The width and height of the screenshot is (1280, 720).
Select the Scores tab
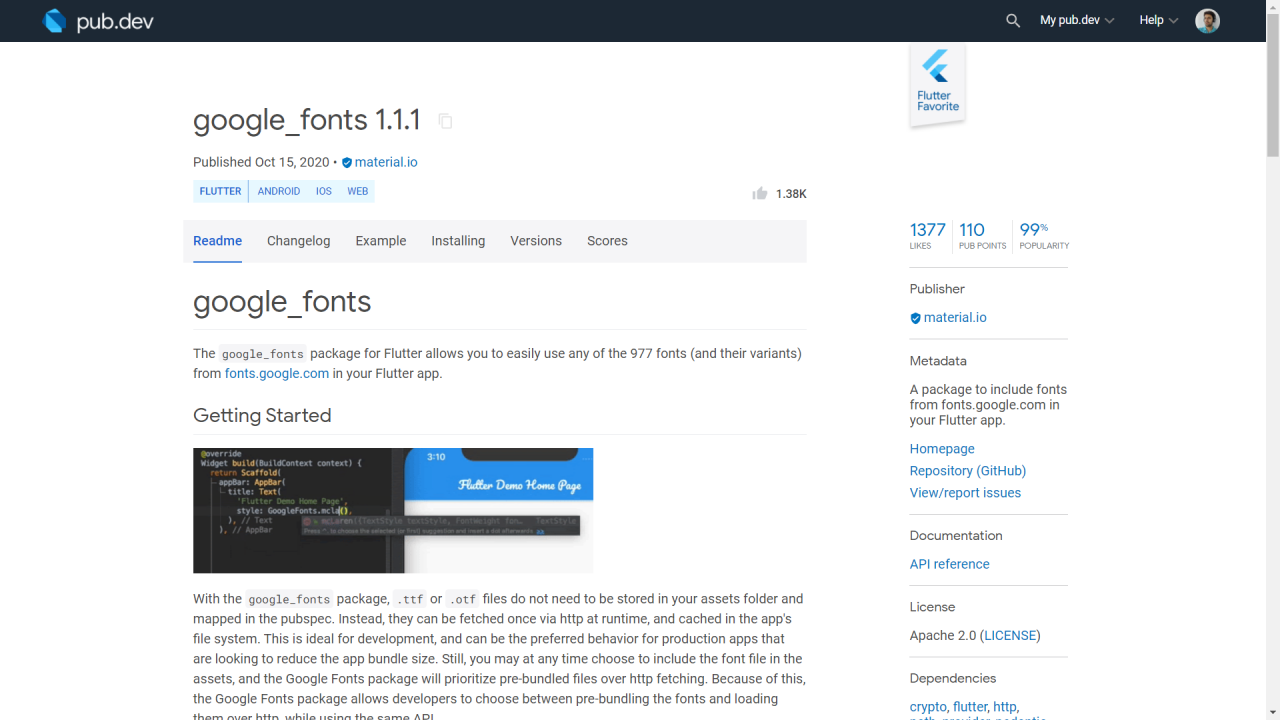(x=607, y=241)
